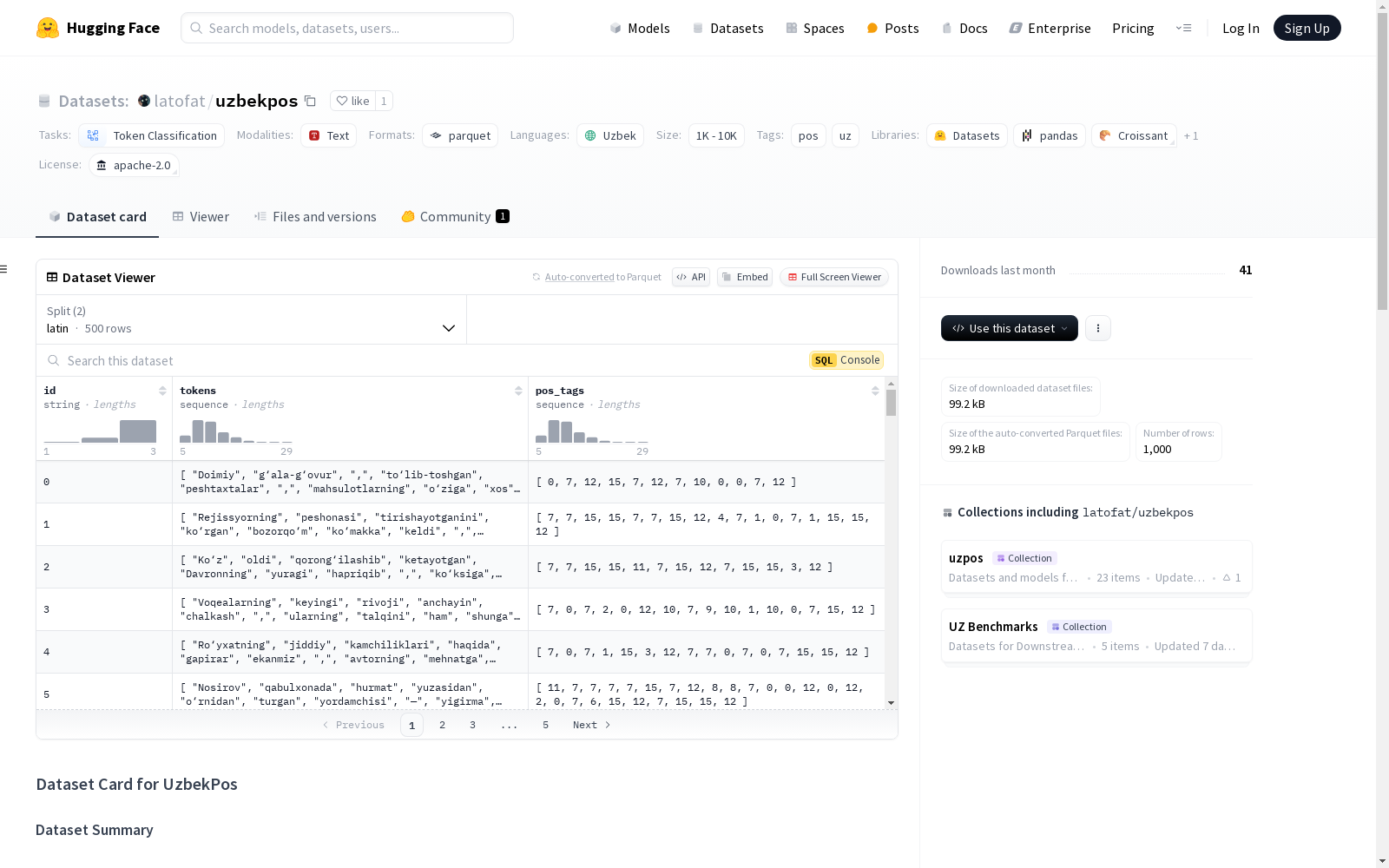Open Full Screen Viewer
This screenshot has height=868, width=1389.
pos(834,277)
